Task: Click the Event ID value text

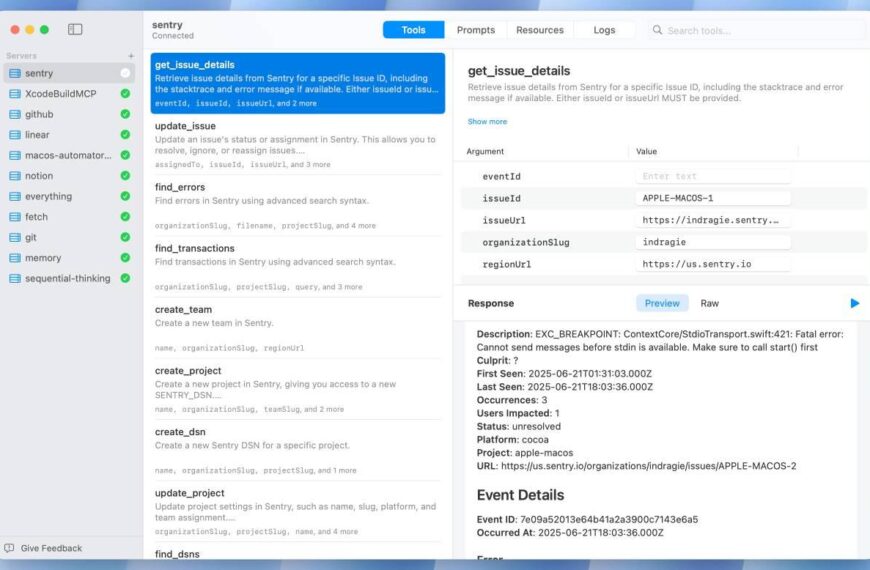Action: click(x=609, y=519)
